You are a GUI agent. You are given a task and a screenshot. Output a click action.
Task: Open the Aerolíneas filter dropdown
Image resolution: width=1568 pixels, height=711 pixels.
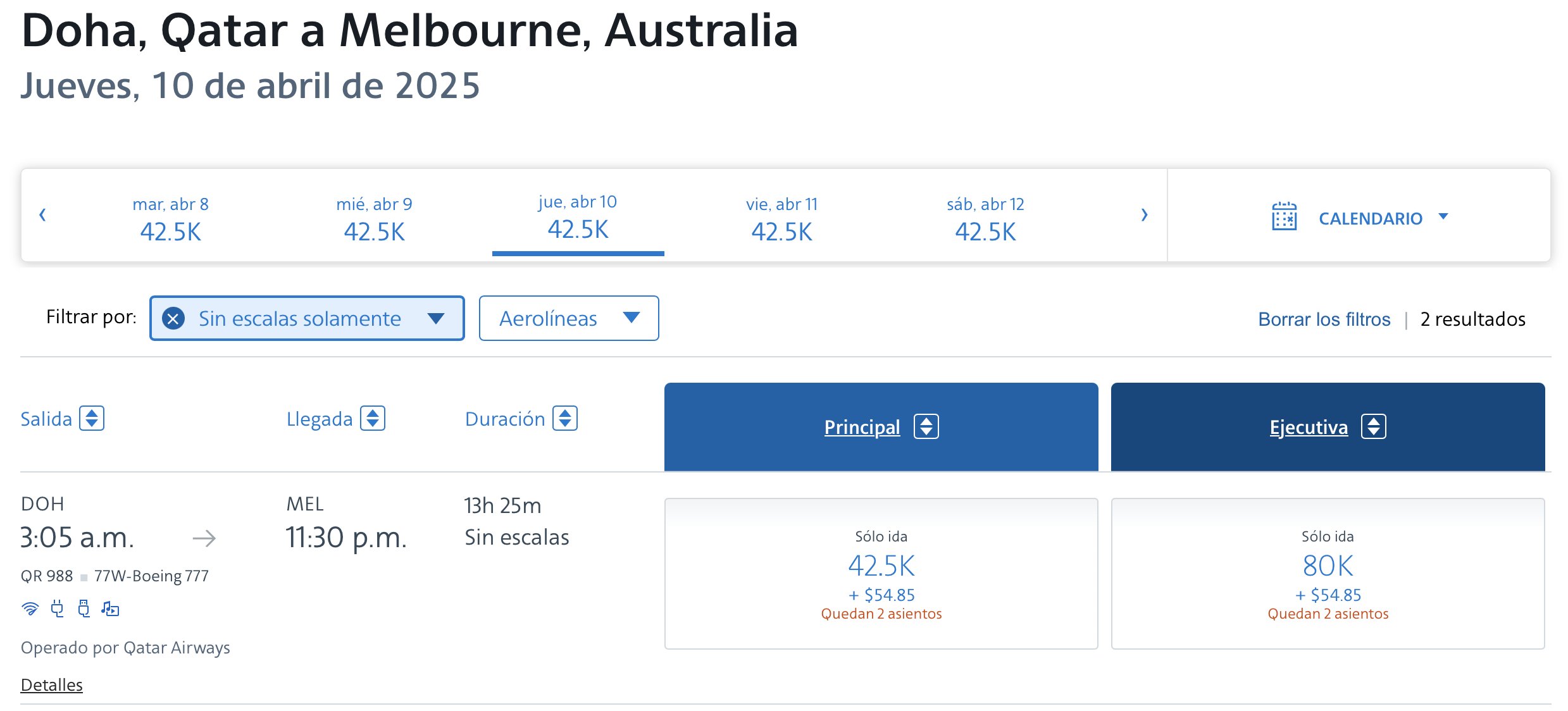tap(569, 318)
